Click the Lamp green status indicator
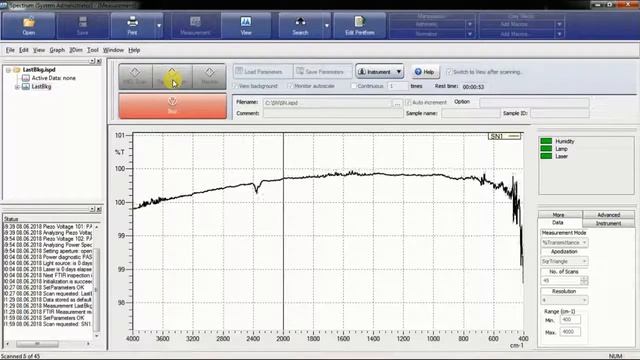 coord(546,149)
